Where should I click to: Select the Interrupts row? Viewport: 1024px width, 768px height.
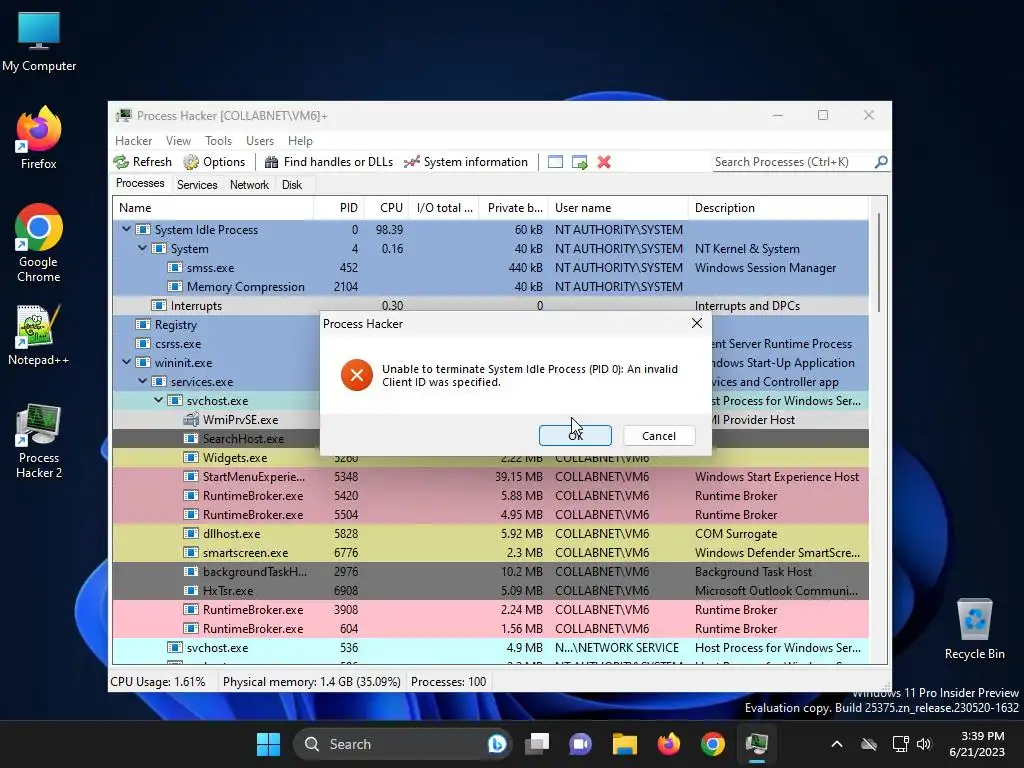(x=490, y=306)
